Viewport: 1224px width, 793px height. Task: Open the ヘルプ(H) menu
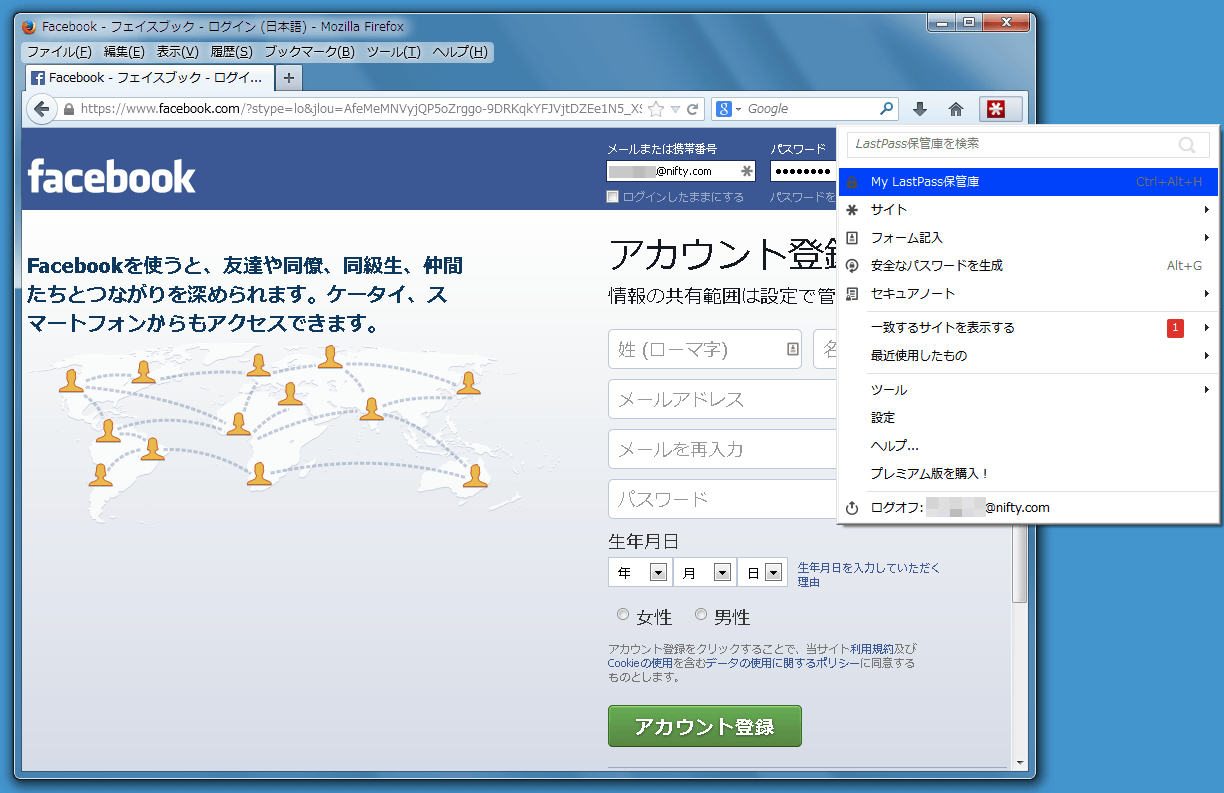coord(460,52)
